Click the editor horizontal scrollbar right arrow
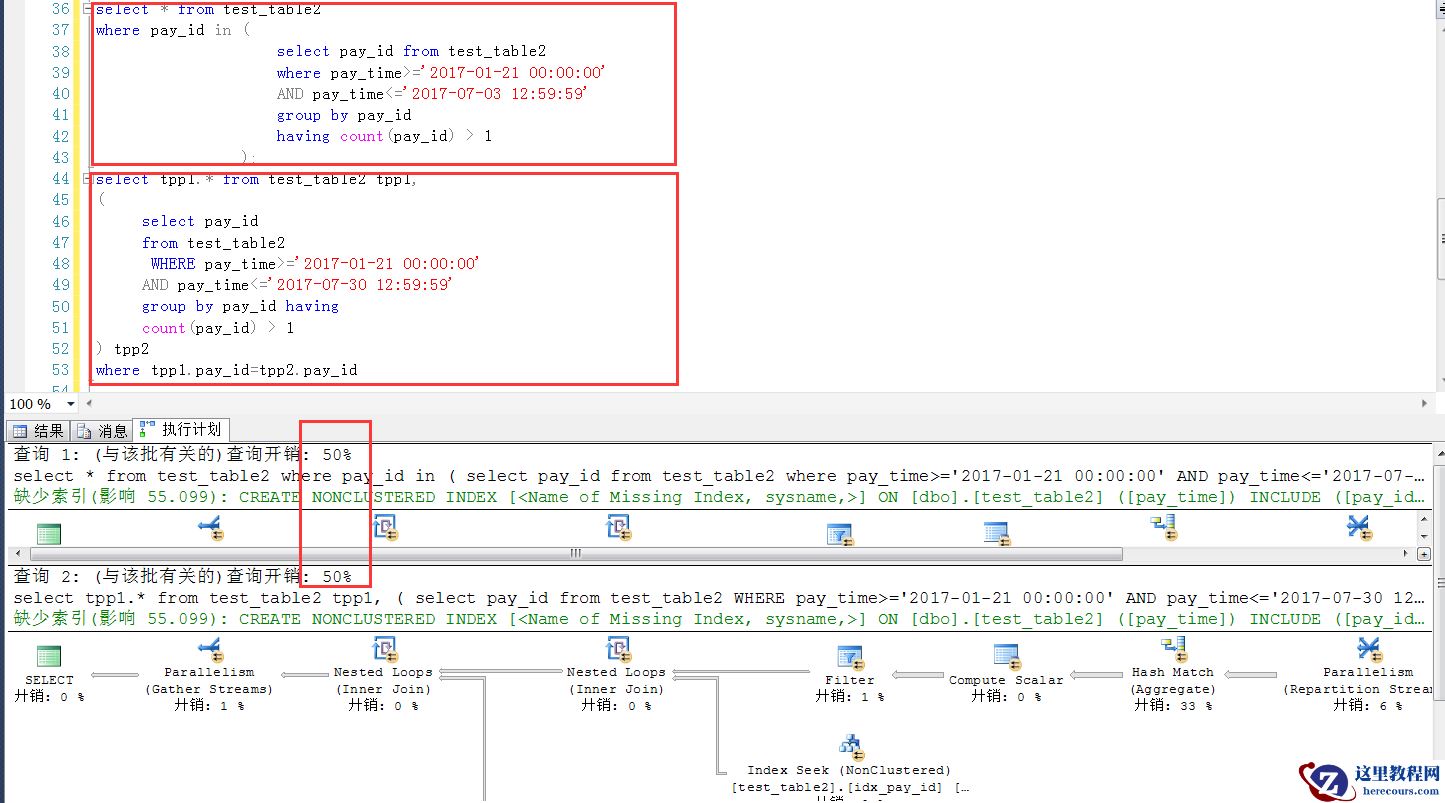1445x803 pixels. point(1425,404)
